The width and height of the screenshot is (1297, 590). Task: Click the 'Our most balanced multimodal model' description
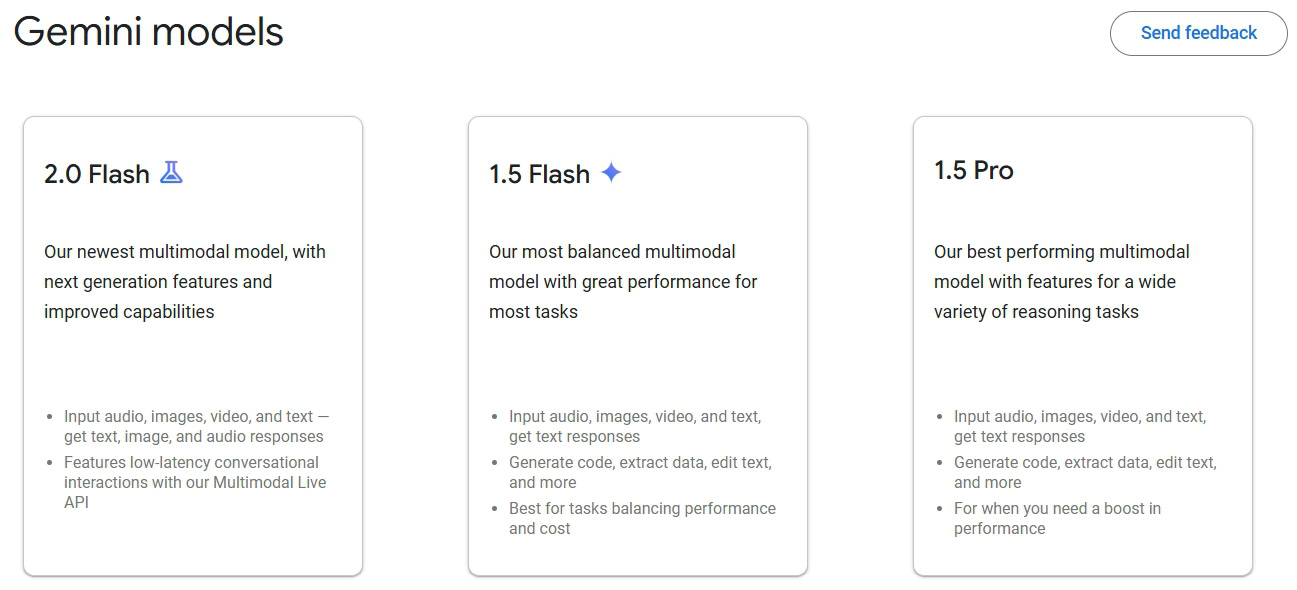pos(623,281)
